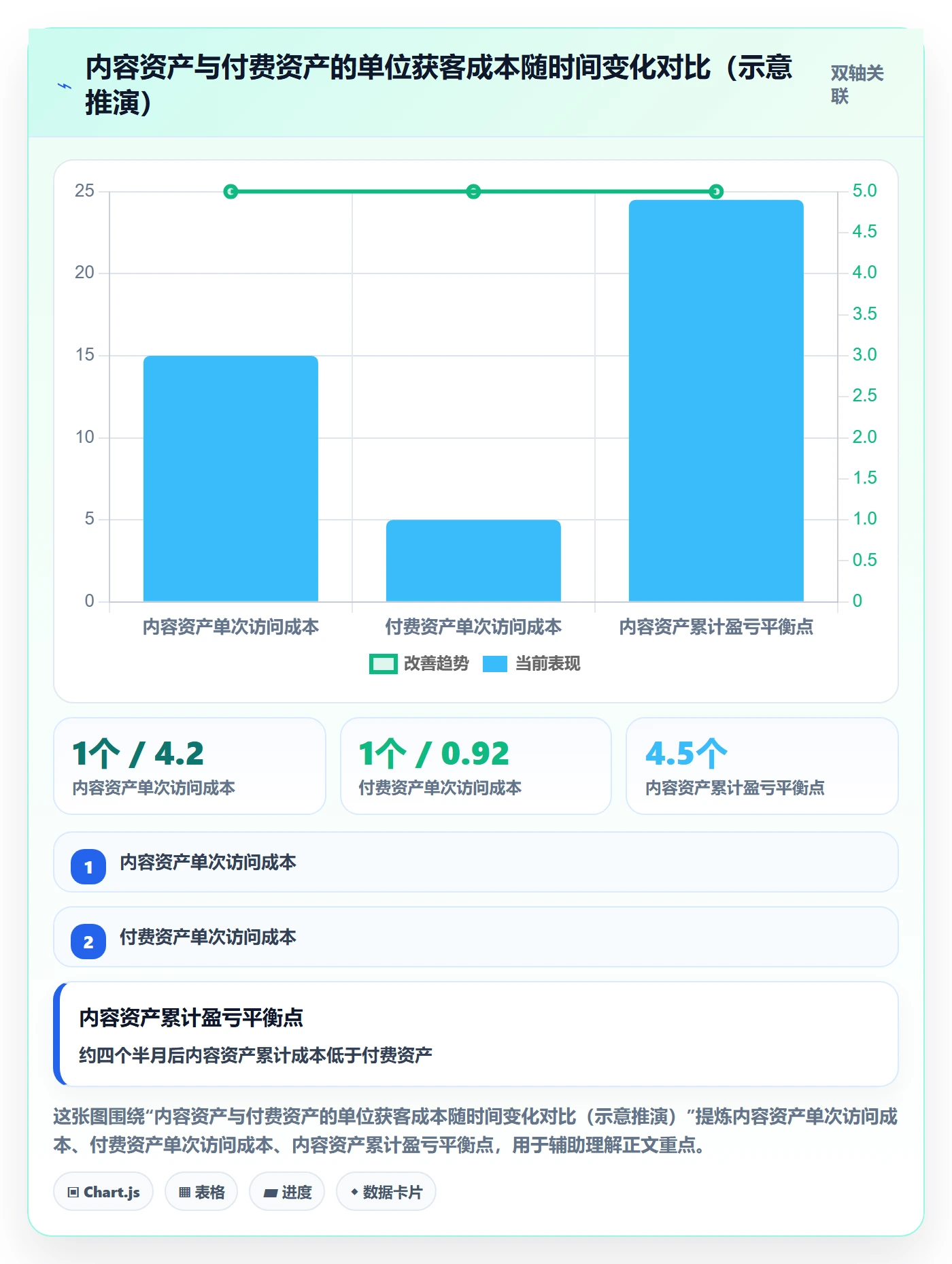Select the stat value "1个 / 0.92"
The width and height of the screenshot is (952, 1264).
pos(434,753)
